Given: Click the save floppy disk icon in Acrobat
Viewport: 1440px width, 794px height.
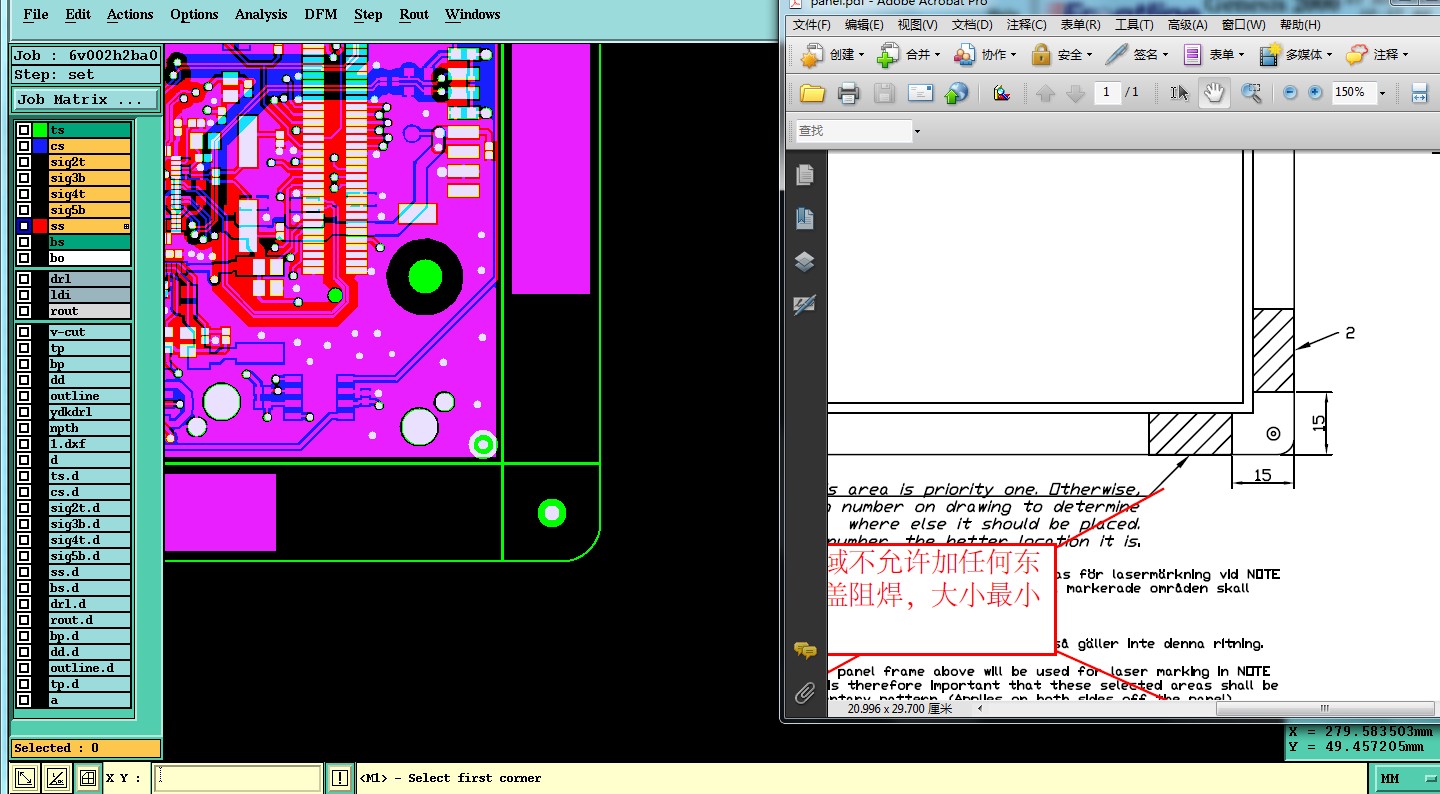Looking at the screenshot, I should click(x=884, y=93).
